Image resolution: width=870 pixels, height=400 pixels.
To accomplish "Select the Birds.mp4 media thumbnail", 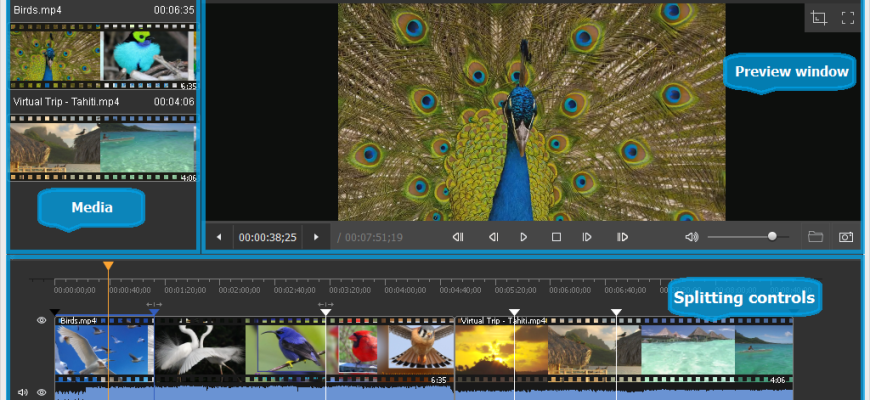I will 103,57.
